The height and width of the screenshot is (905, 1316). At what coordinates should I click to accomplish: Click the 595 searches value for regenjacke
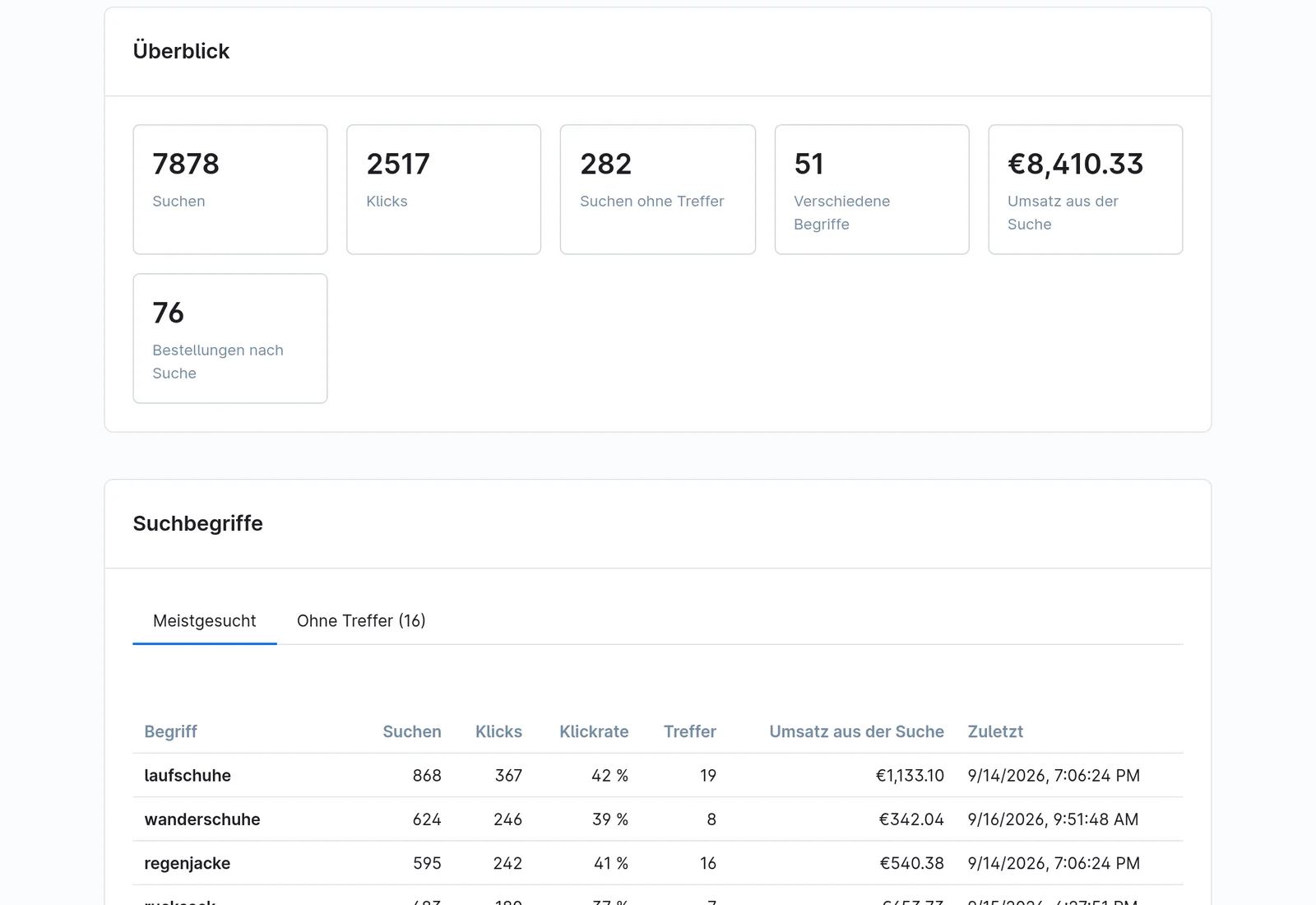tap(427, 864)
